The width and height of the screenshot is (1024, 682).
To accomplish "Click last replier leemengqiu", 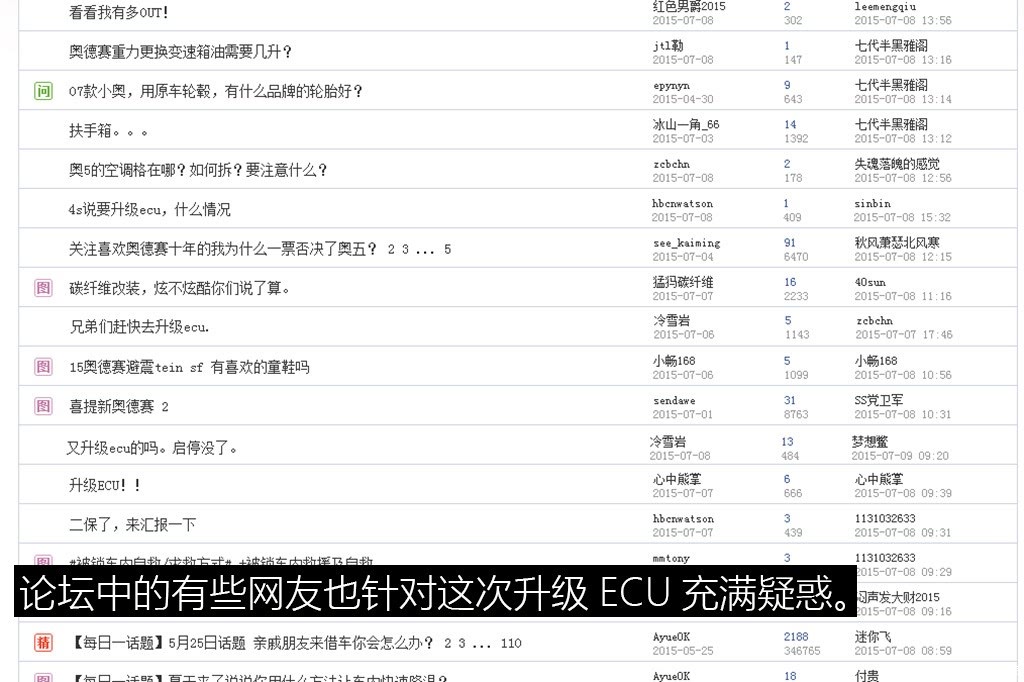I will click(885, 7).
